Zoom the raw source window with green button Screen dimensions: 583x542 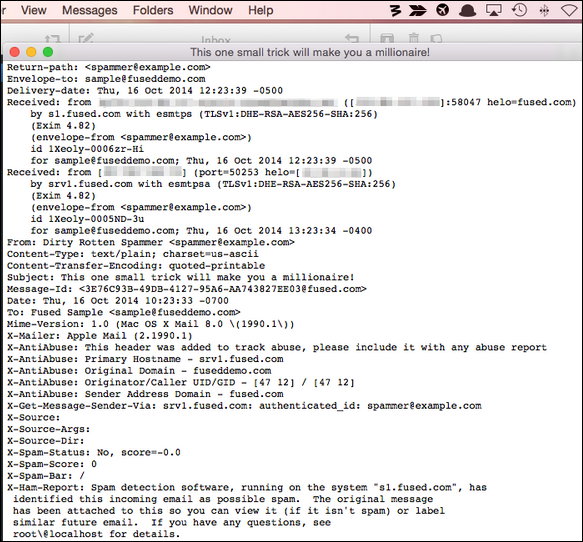pos(48,52)
